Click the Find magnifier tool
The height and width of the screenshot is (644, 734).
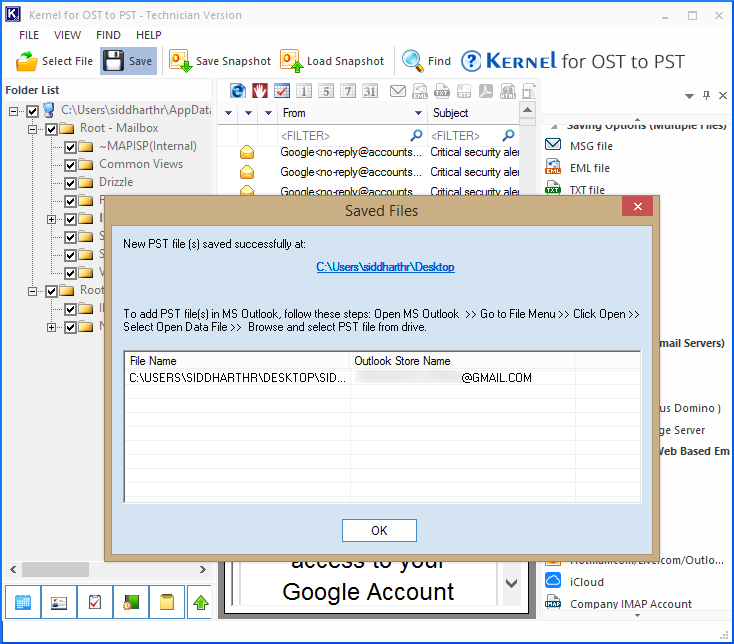click(426, 61)
